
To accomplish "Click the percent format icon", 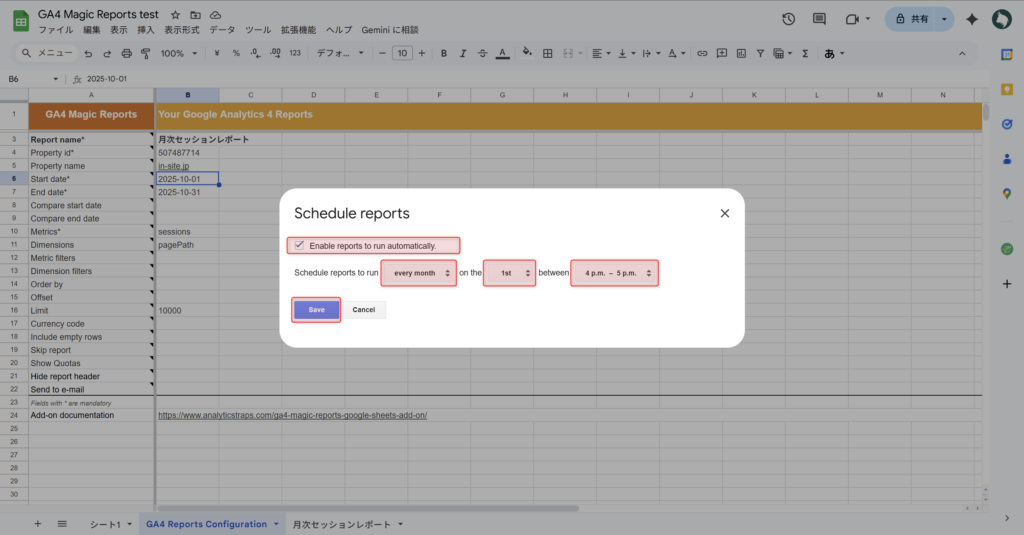I will pyautogui.click(x=236, y=54).
